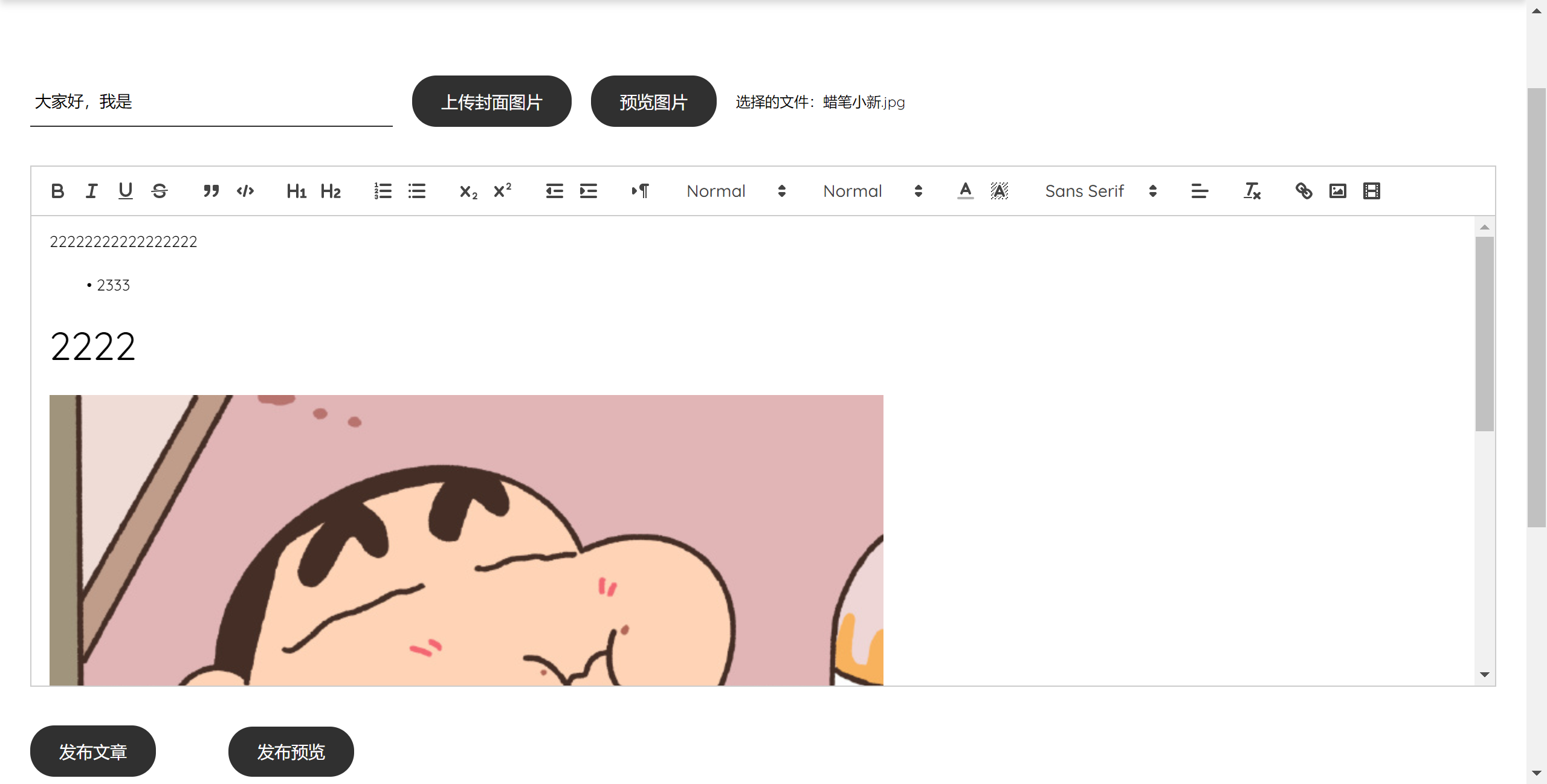1547x784 pixels.
Task: Insert an image into editor
Action: coord(1337,191)
